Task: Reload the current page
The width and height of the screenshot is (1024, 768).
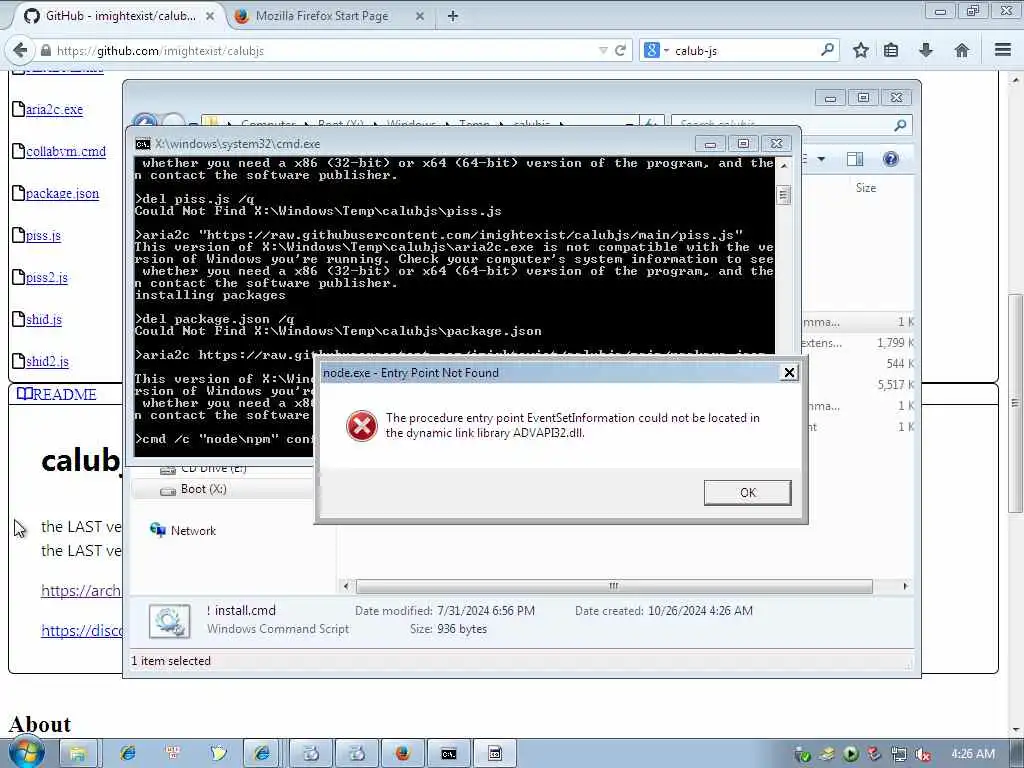Action: click(x=620, y=50)
